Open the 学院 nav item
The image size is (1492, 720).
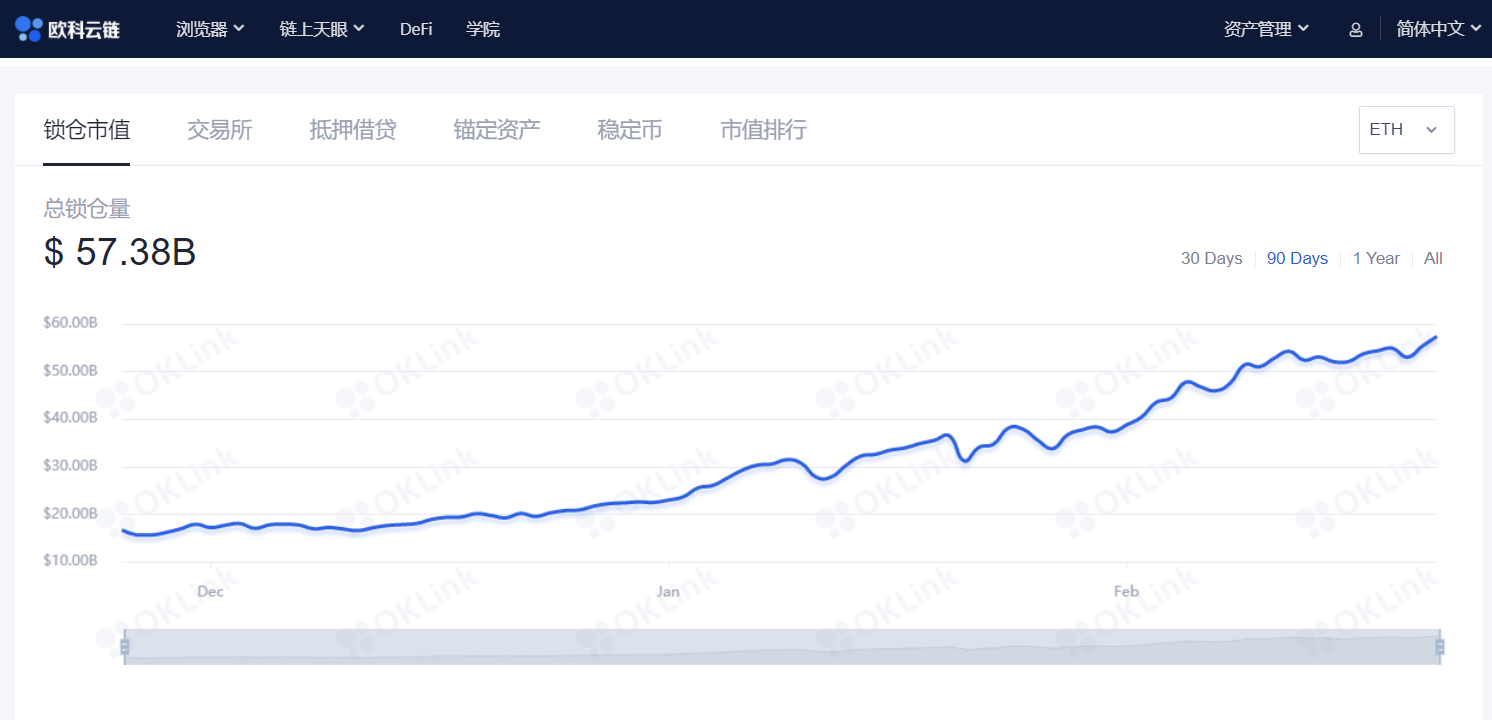click(483, 29)
